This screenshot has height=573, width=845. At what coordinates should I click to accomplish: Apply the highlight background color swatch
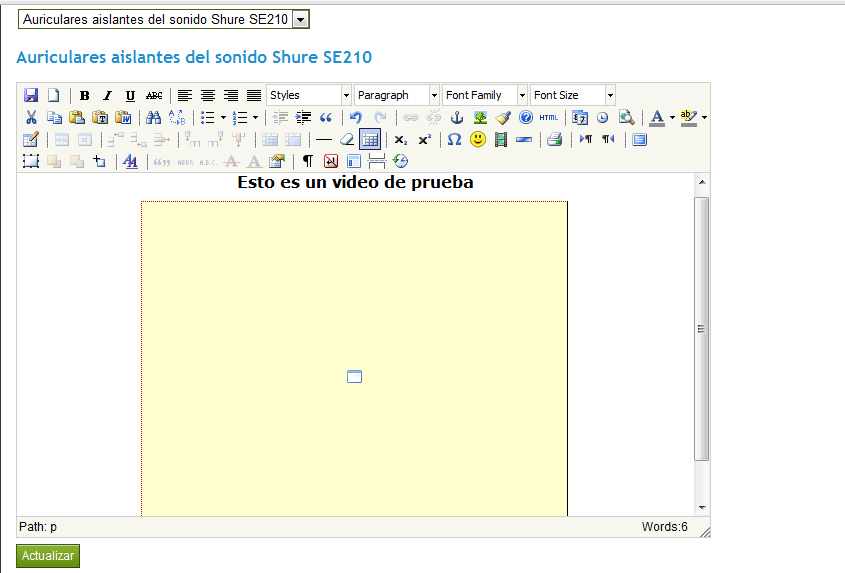coord(689,118)
